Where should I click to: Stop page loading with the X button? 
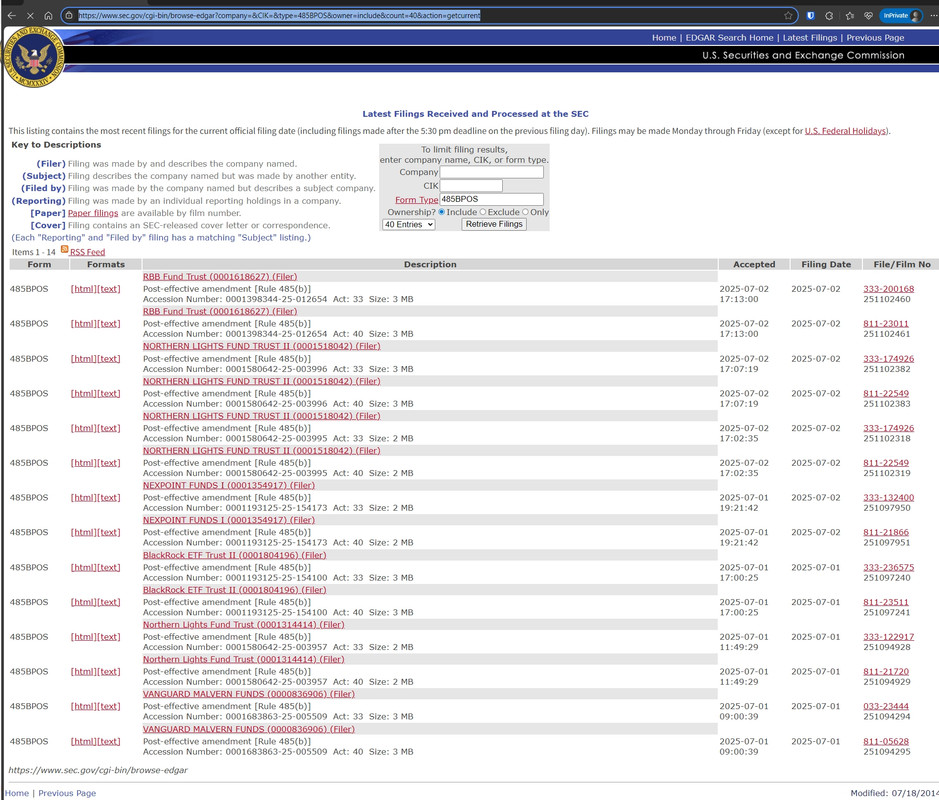click(x=30, y=16)
